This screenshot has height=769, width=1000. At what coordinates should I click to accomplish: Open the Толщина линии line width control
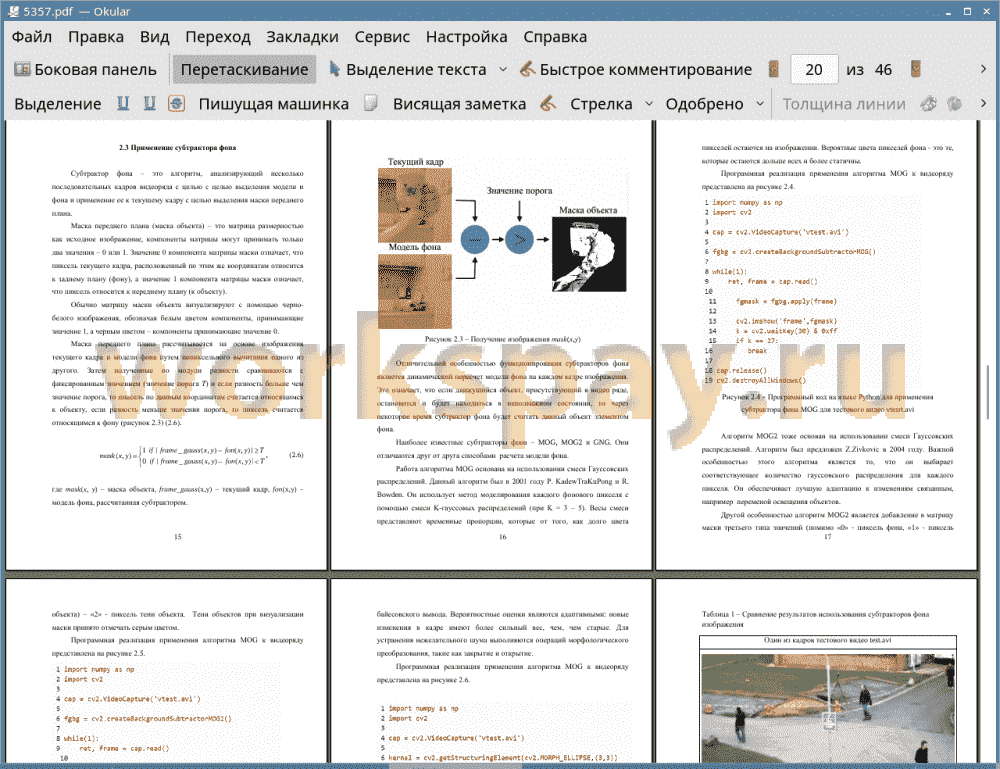coord(844,104)
